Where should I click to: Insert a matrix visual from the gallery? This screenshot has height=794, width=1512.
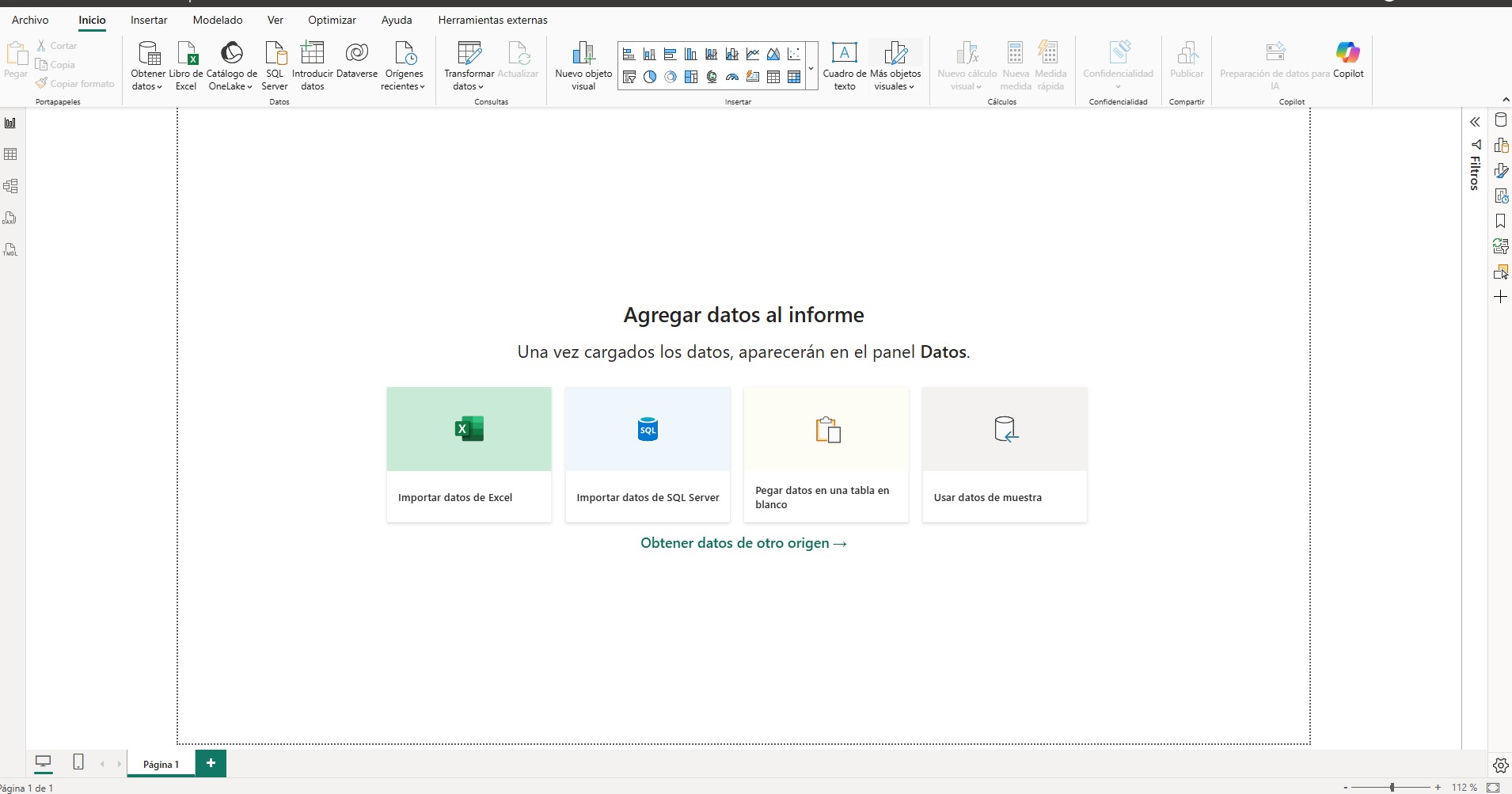tap(794, 77)
